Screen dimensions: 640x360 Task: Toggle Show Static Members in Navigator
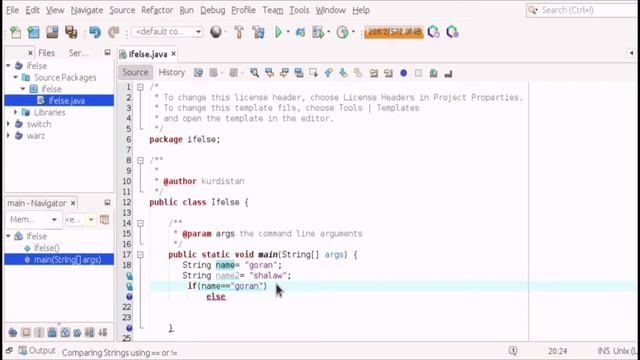(x=39, y=333)
